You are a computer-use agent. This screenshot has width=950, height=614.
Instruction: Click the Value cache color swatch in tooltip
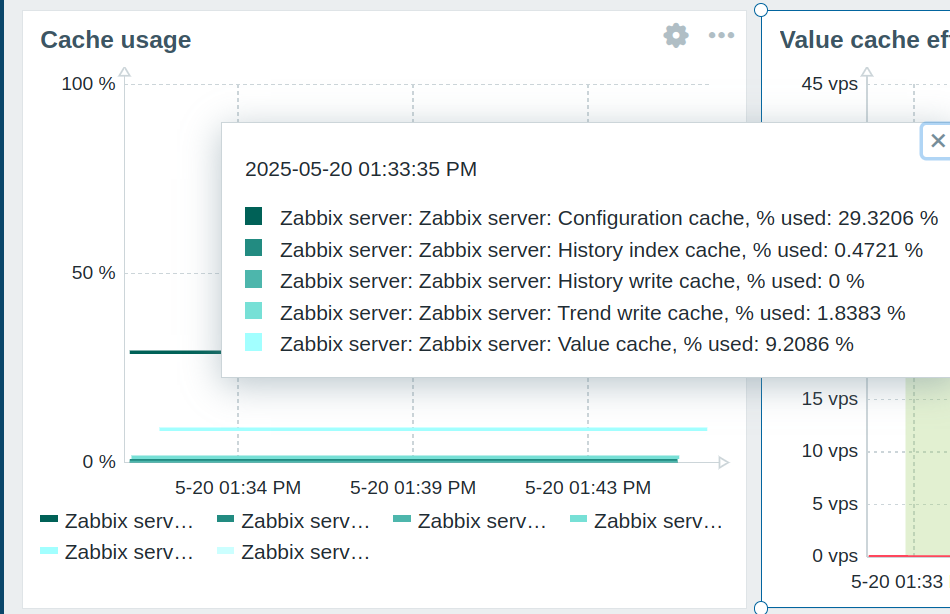pyautogui.click(x=253, y=342)
